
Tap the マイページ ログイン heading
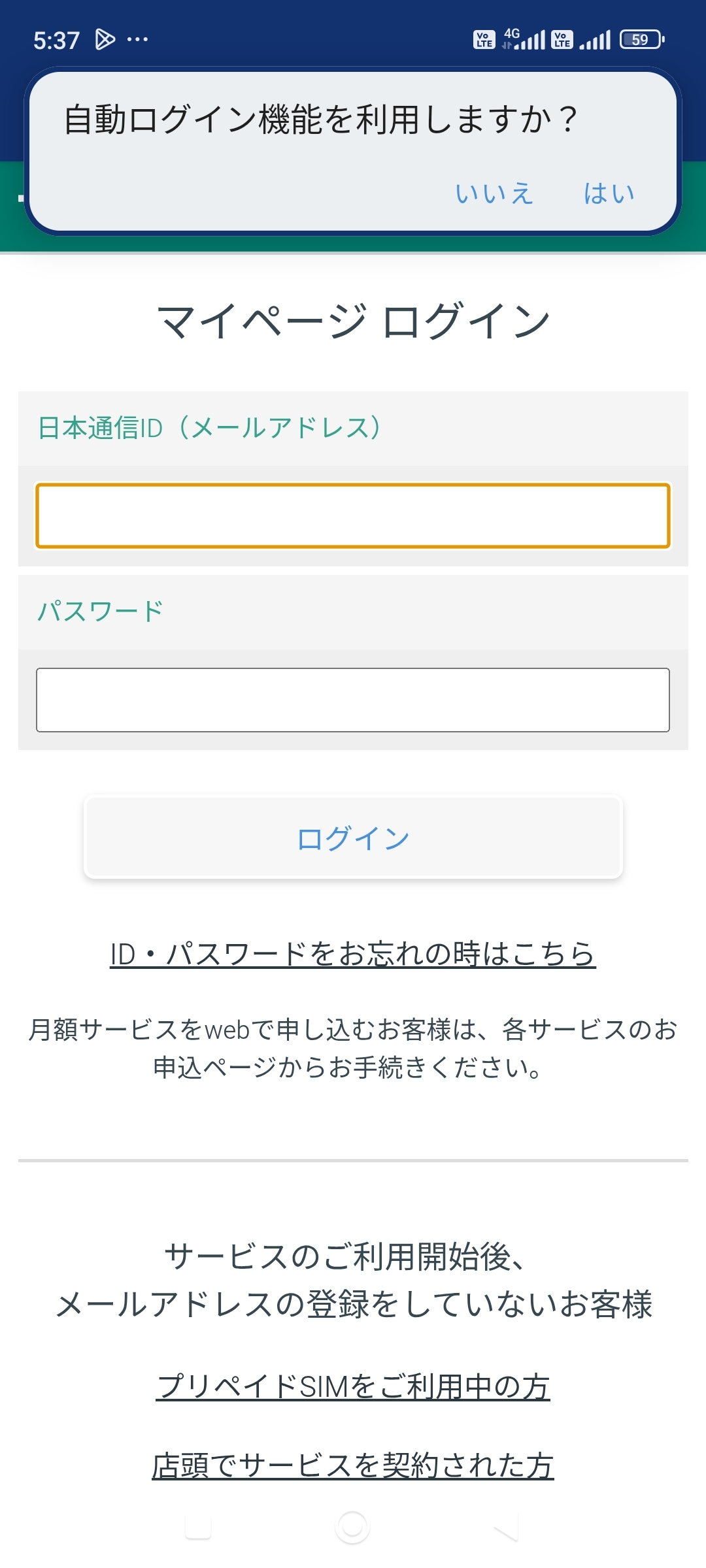(353, 321)
